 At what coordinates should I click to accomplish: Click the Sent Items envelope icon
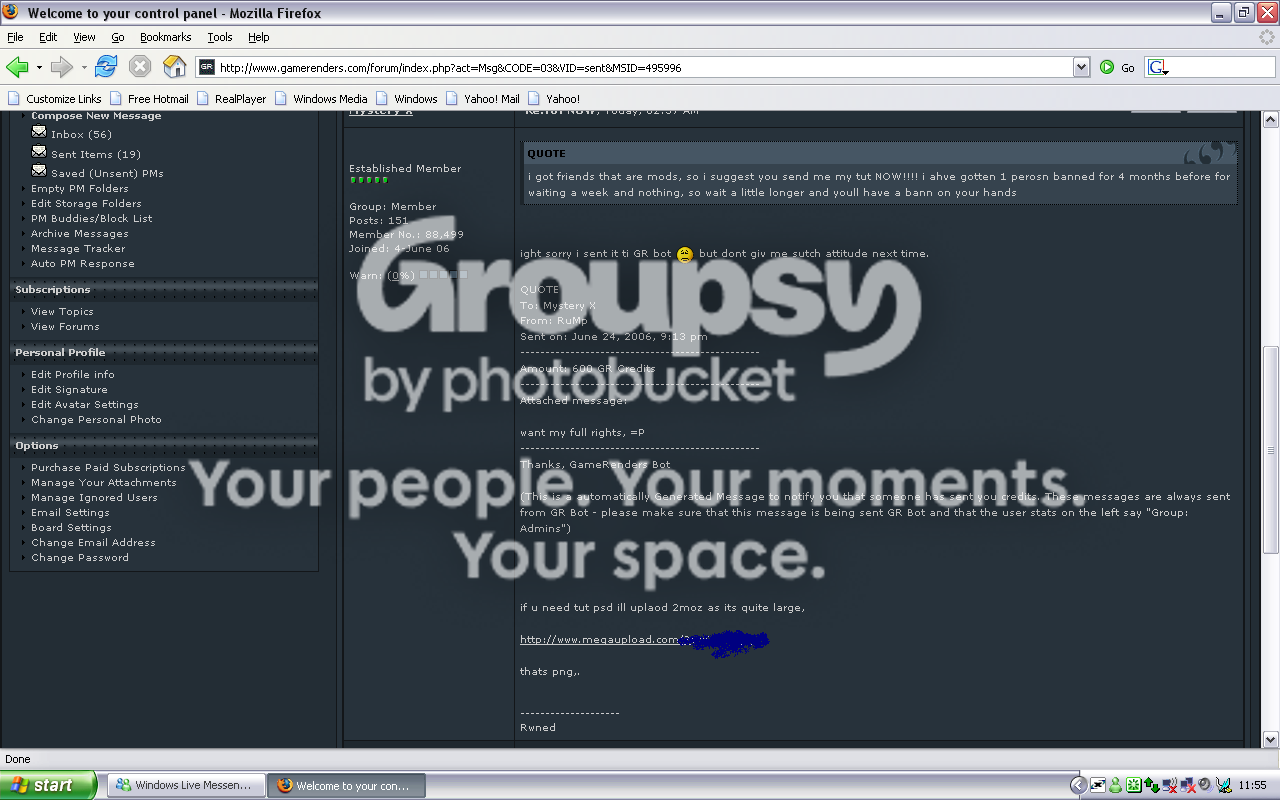click(39, 152)
